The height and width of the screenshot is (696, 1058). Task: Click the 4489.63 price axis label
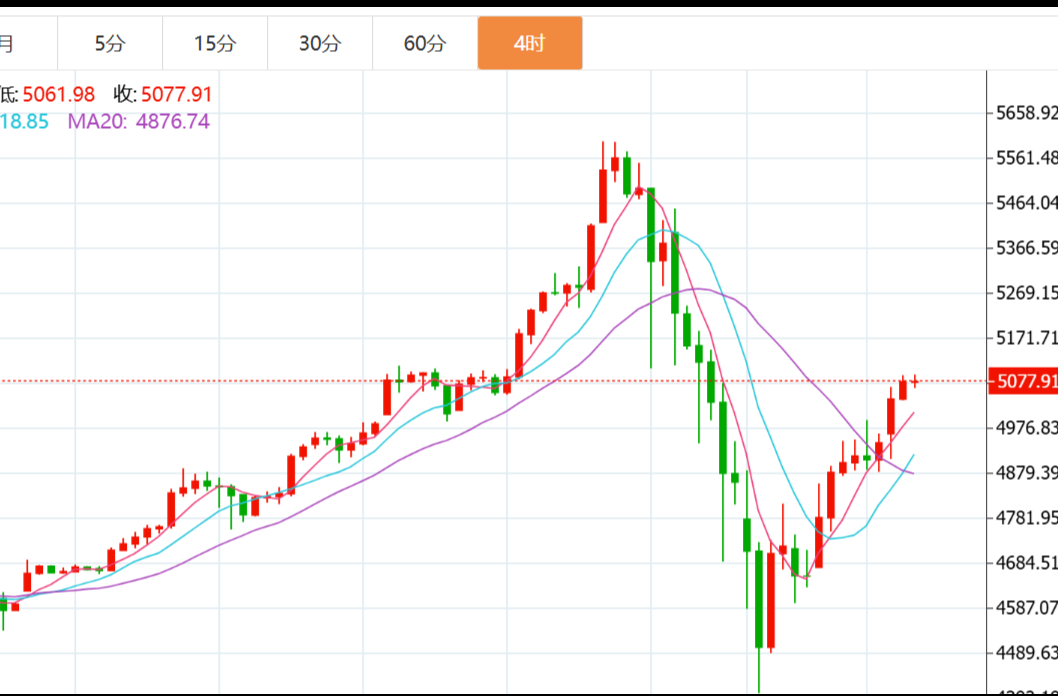pos(1025,652)
